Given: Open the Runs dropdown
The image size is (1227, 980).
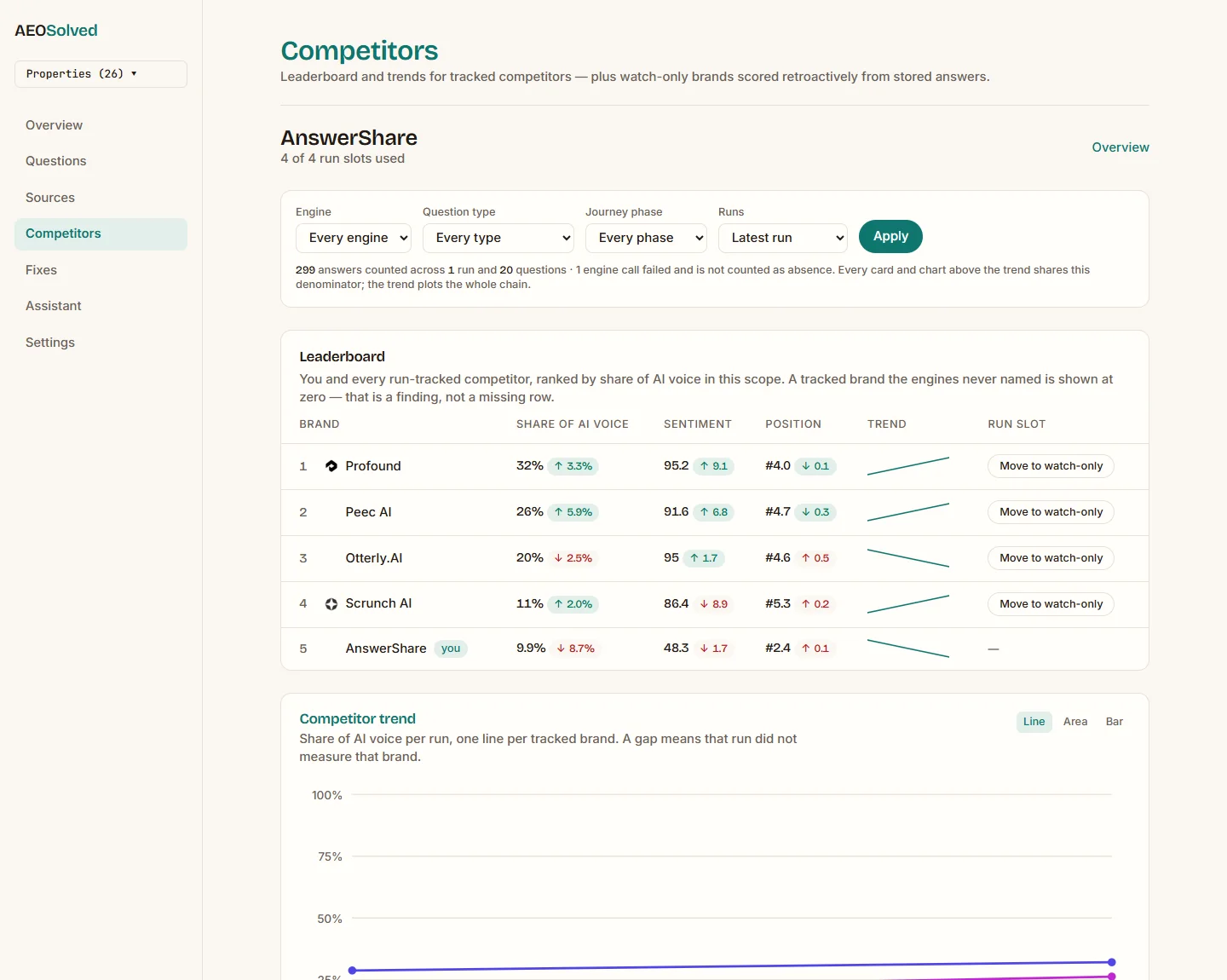Looking at the screenshot, I should point(783,238).
